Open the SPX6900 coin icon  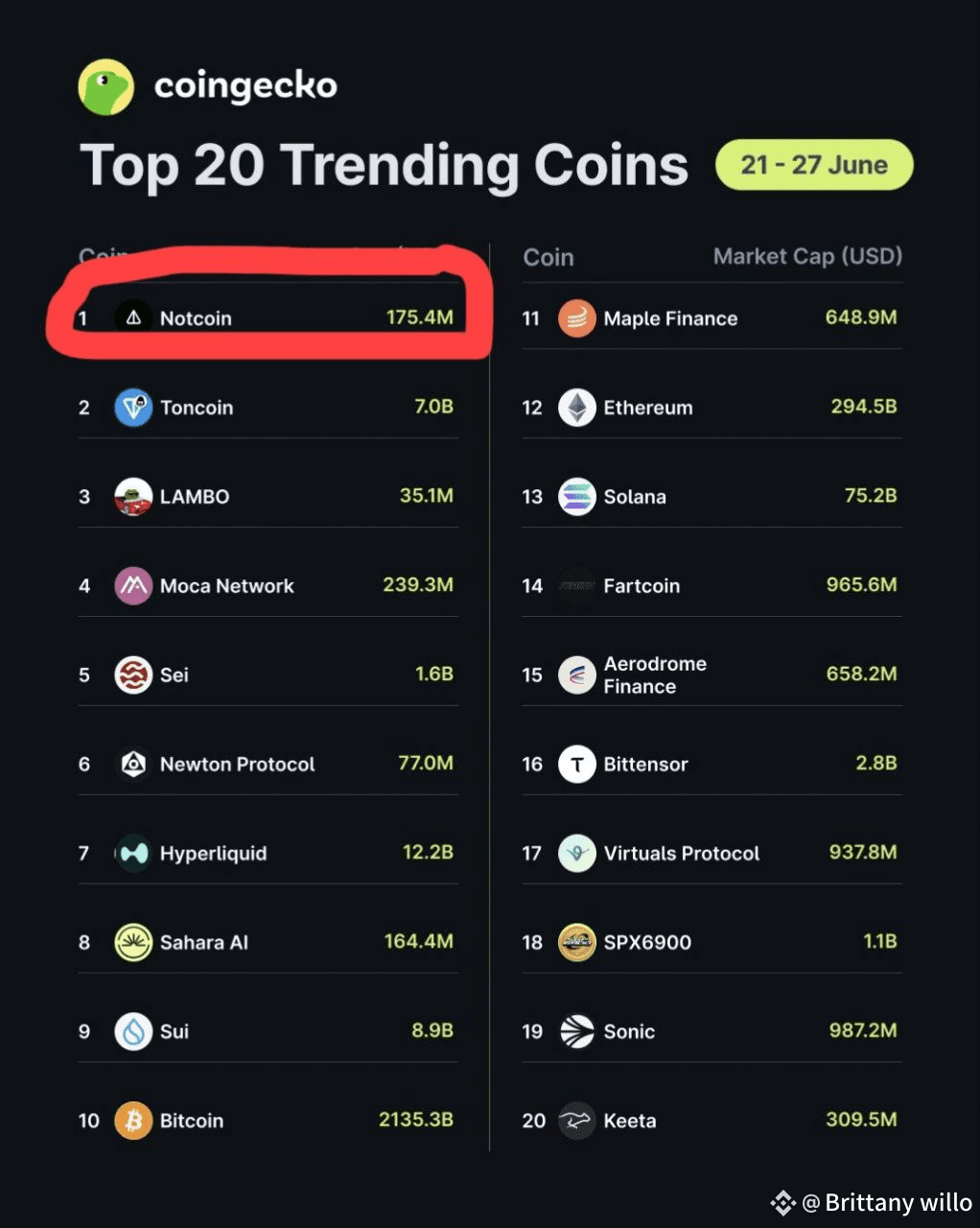(577, 942)
